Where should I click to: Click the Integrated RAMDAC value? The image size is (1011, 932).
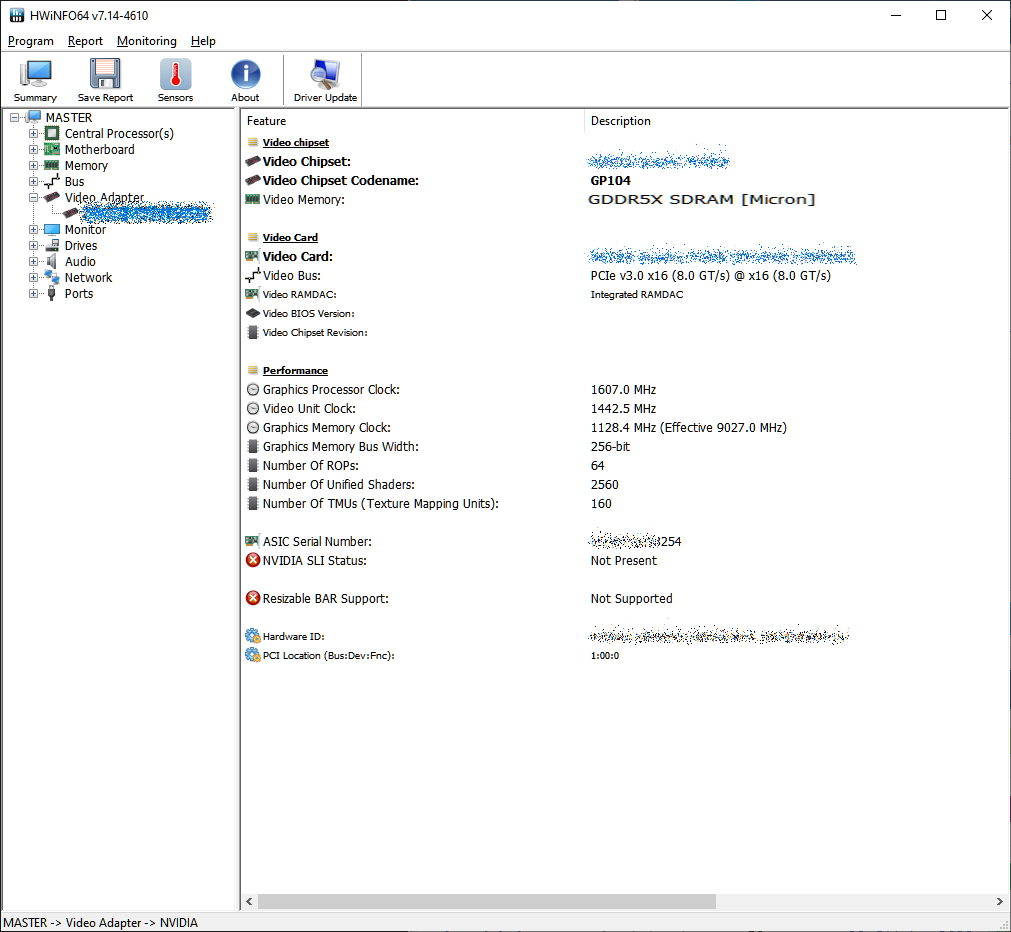click(636, 294)
